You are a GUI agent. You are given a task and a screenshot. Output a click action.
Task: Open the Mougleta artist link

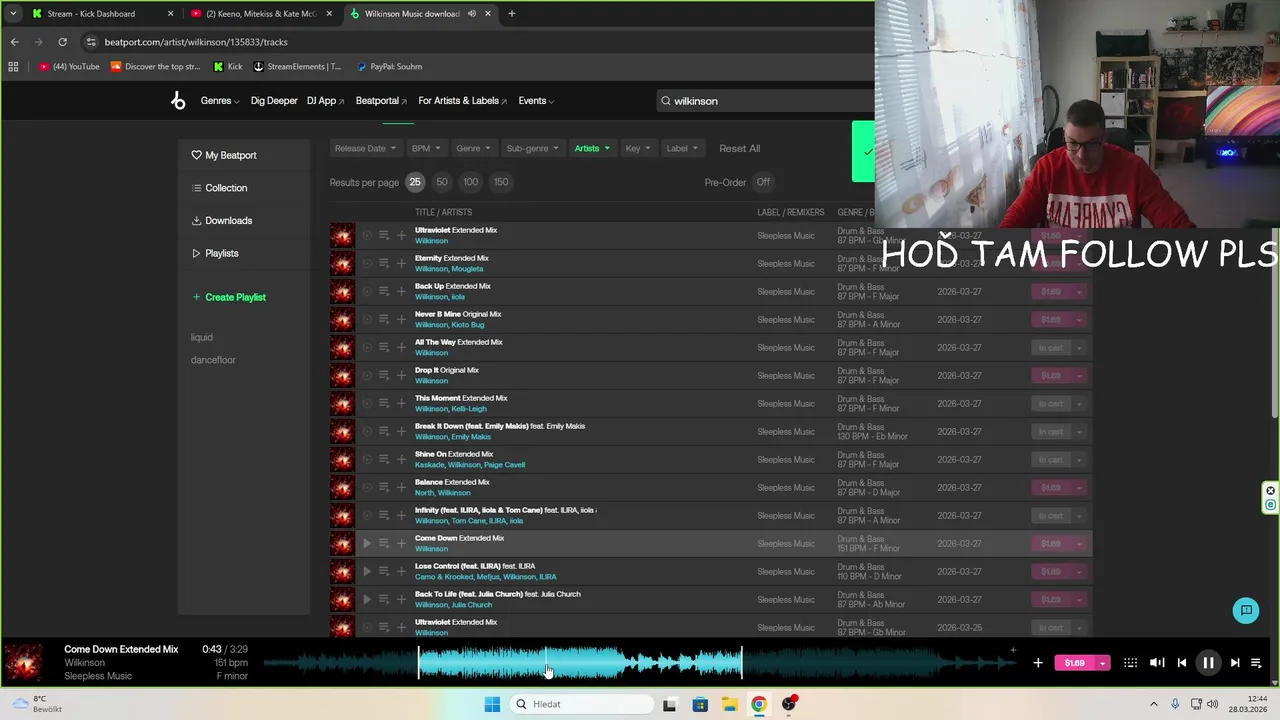pos(467,269)
